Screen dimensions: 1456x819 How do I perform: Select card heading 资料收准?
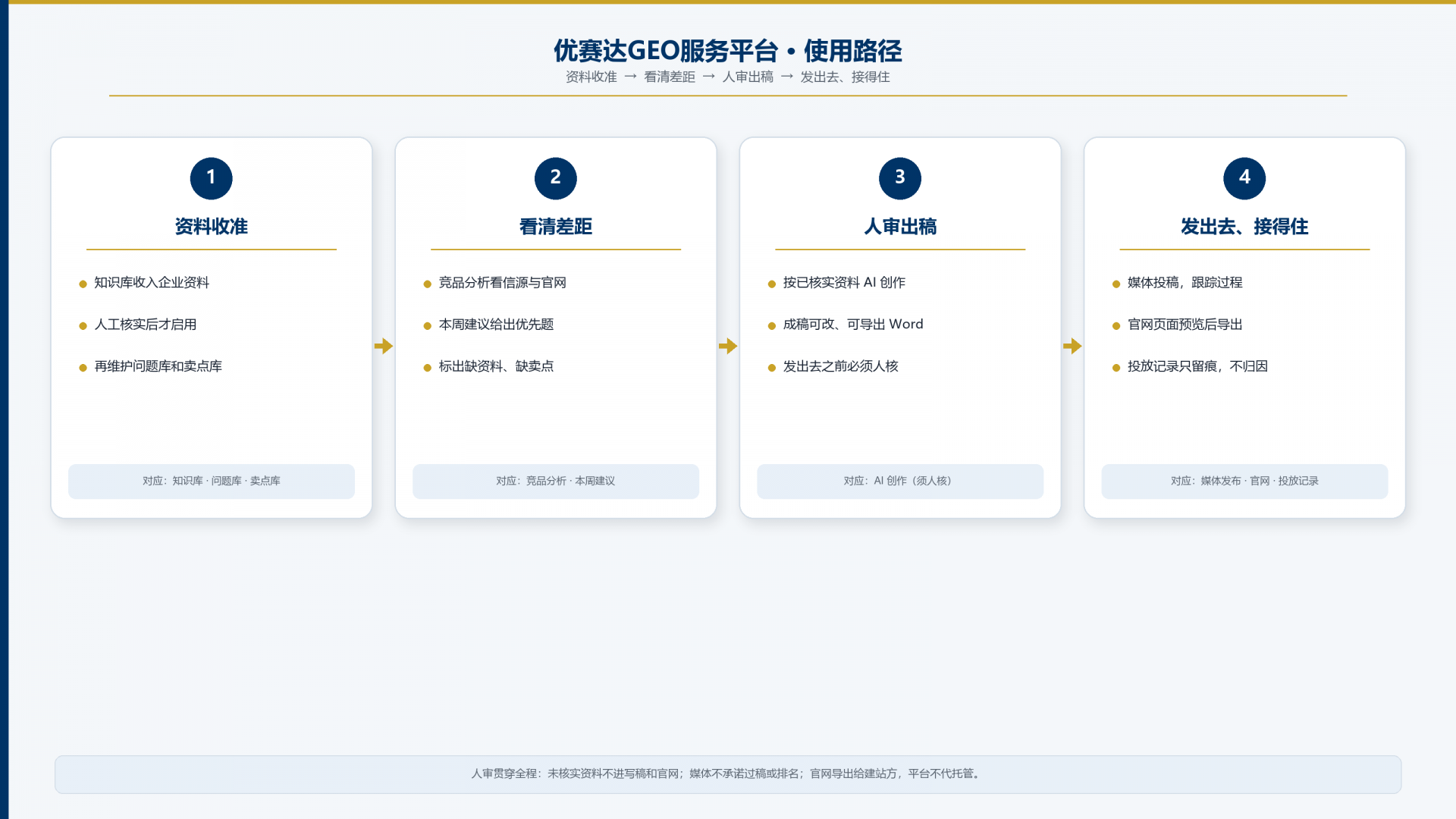212,227
